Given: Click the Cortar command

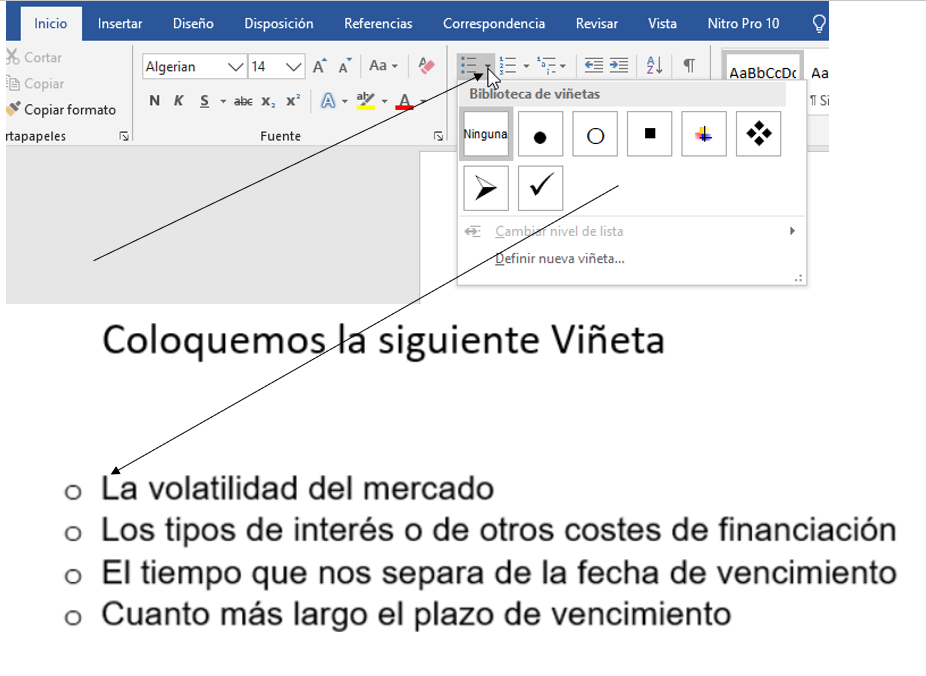Looking at the screenshot, I should pyautogui.click(x=34, y=57).
